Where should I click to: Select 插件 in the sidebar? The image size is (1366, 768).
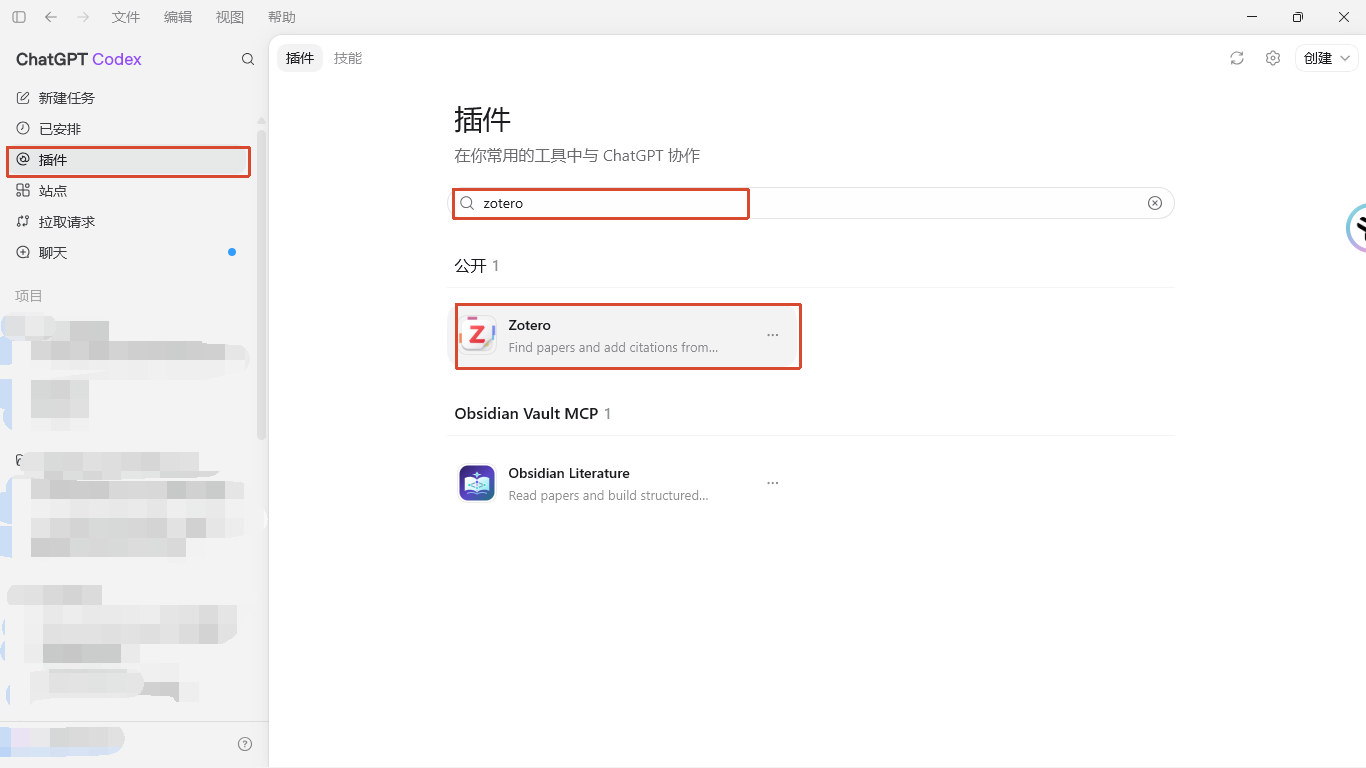pyautogui.click(x=129, y=160)
